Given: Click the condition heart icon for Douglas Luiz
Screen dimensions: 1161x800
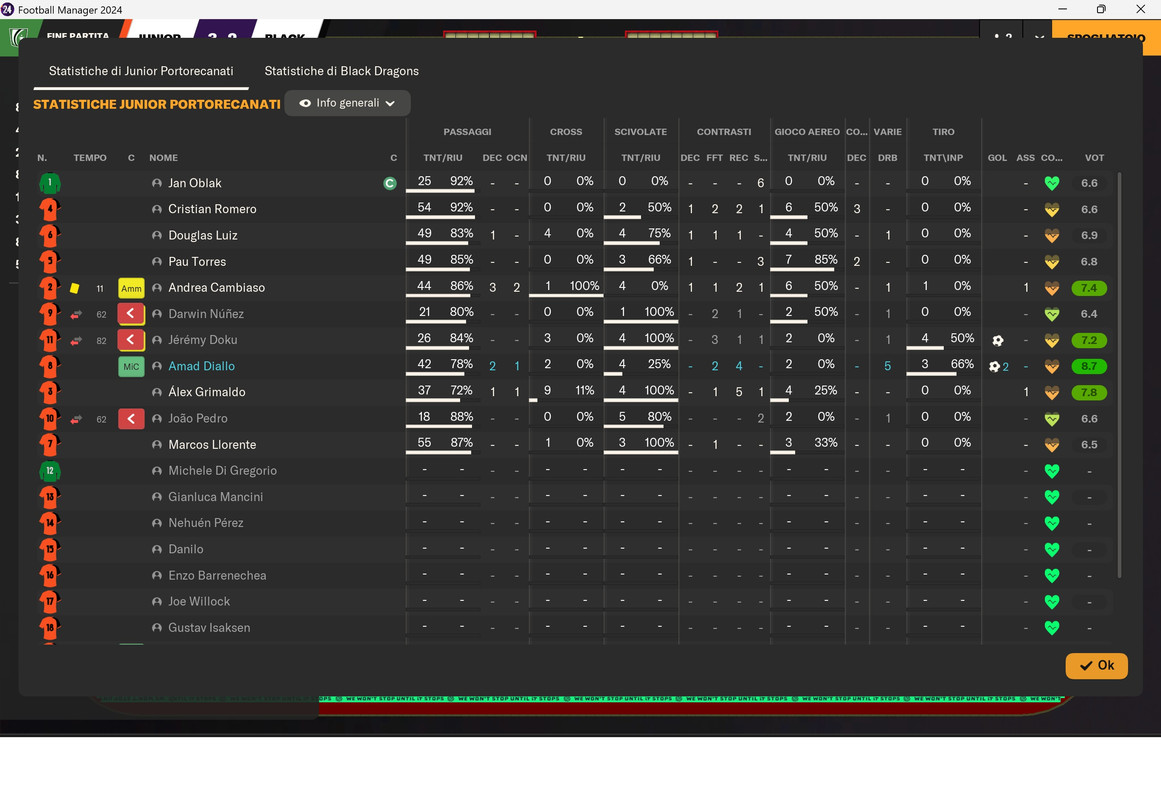Looking at the screenshot, I should pos(1051,236).
